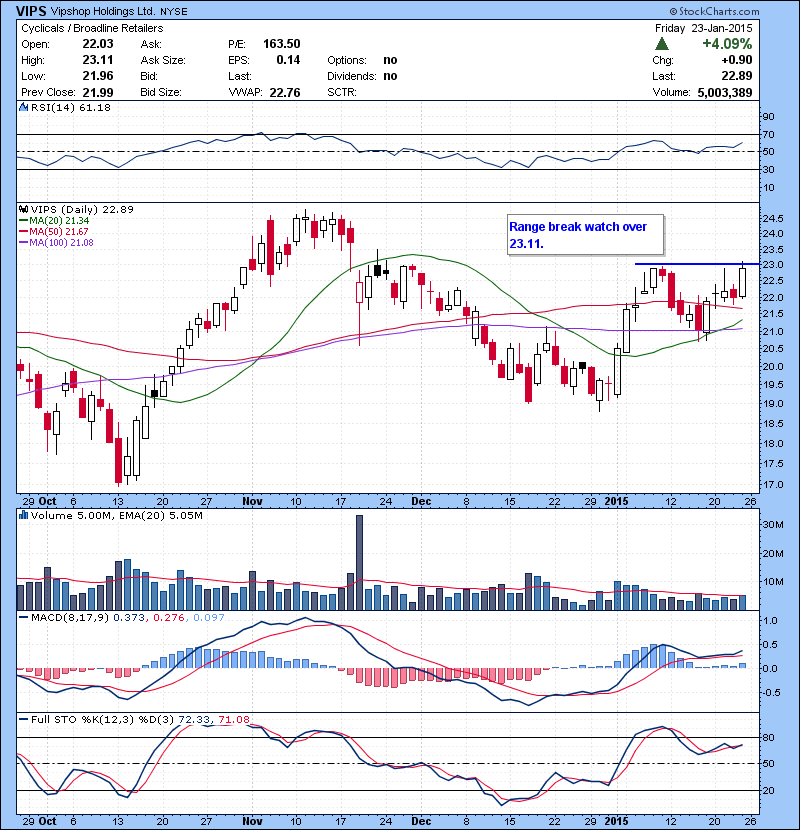The image size is (800, 830).
Task: Click the 30M volume axis label
Action: 773,525
